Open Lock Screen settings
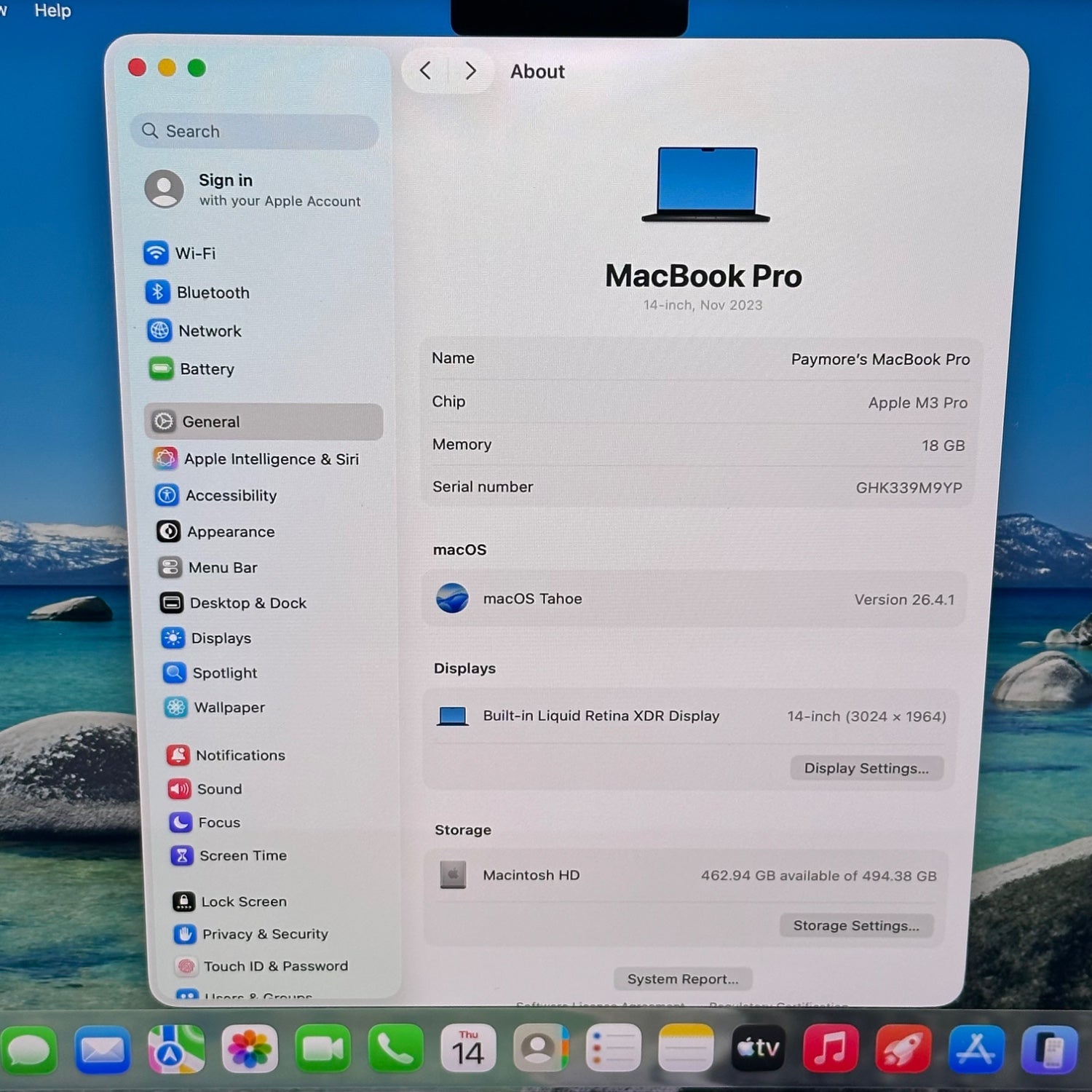Viewport: 1092px width, 1092px height. [x=230, y=902]
